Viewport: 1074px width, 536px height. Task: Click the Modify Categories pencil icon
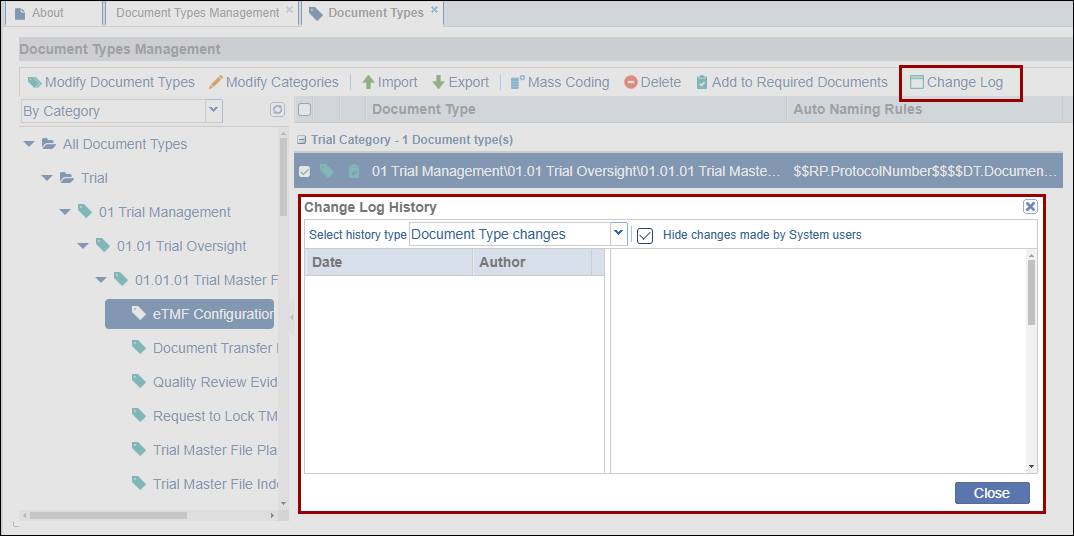215,83
